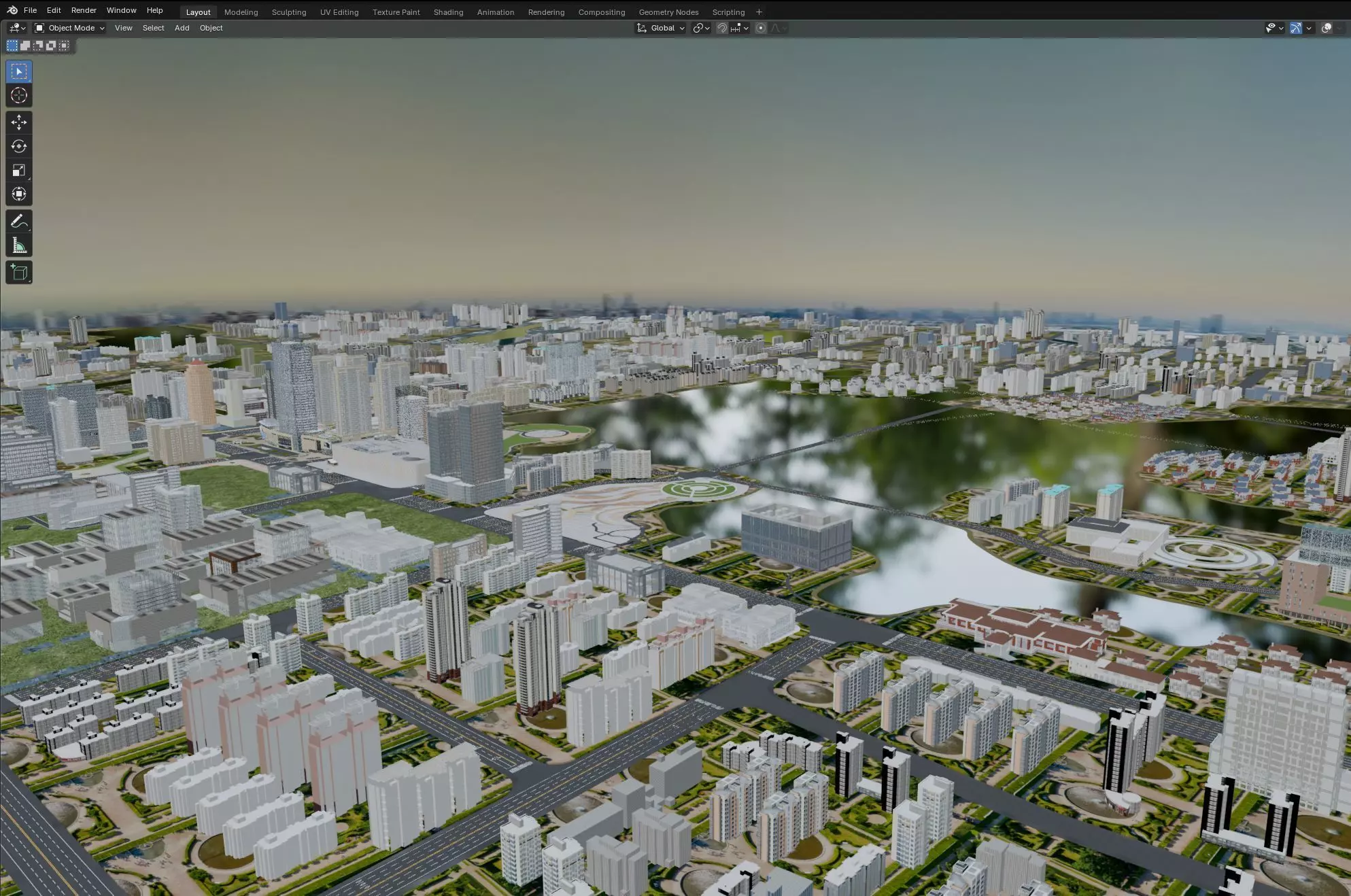
Task: Activate the Add Cube tool
Action: coord(19,273)
